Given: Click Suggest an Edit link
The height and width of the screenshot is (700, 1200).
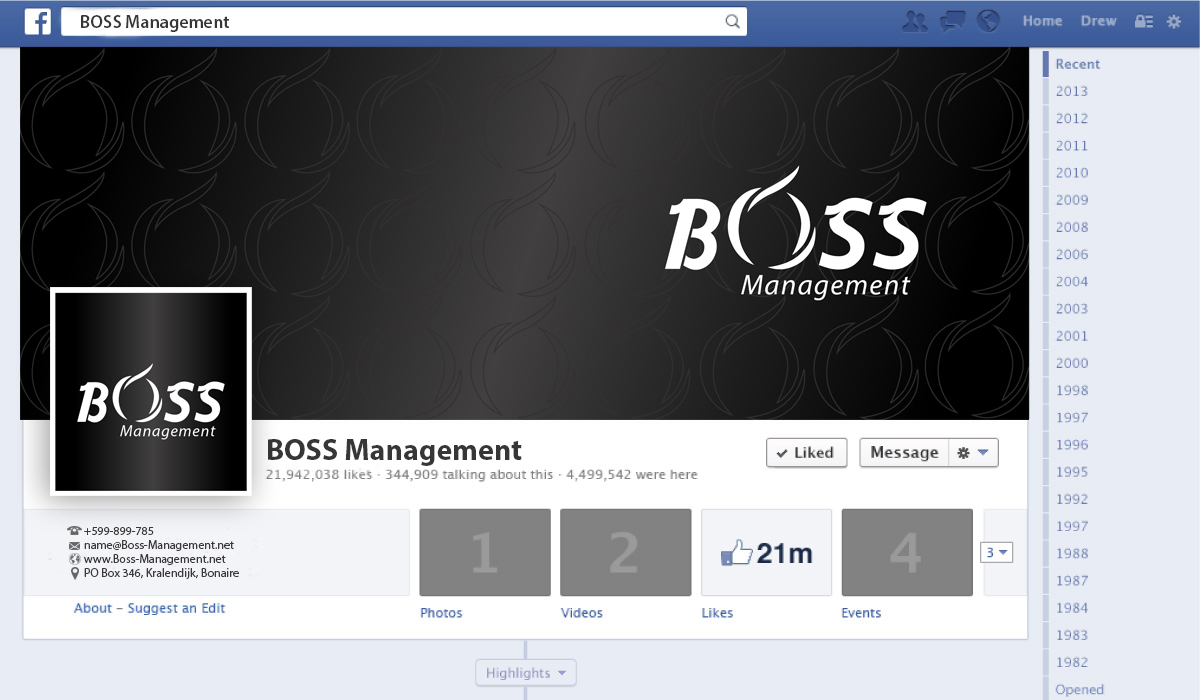Looking at the screenshot, I should click(x=176, y=608).
